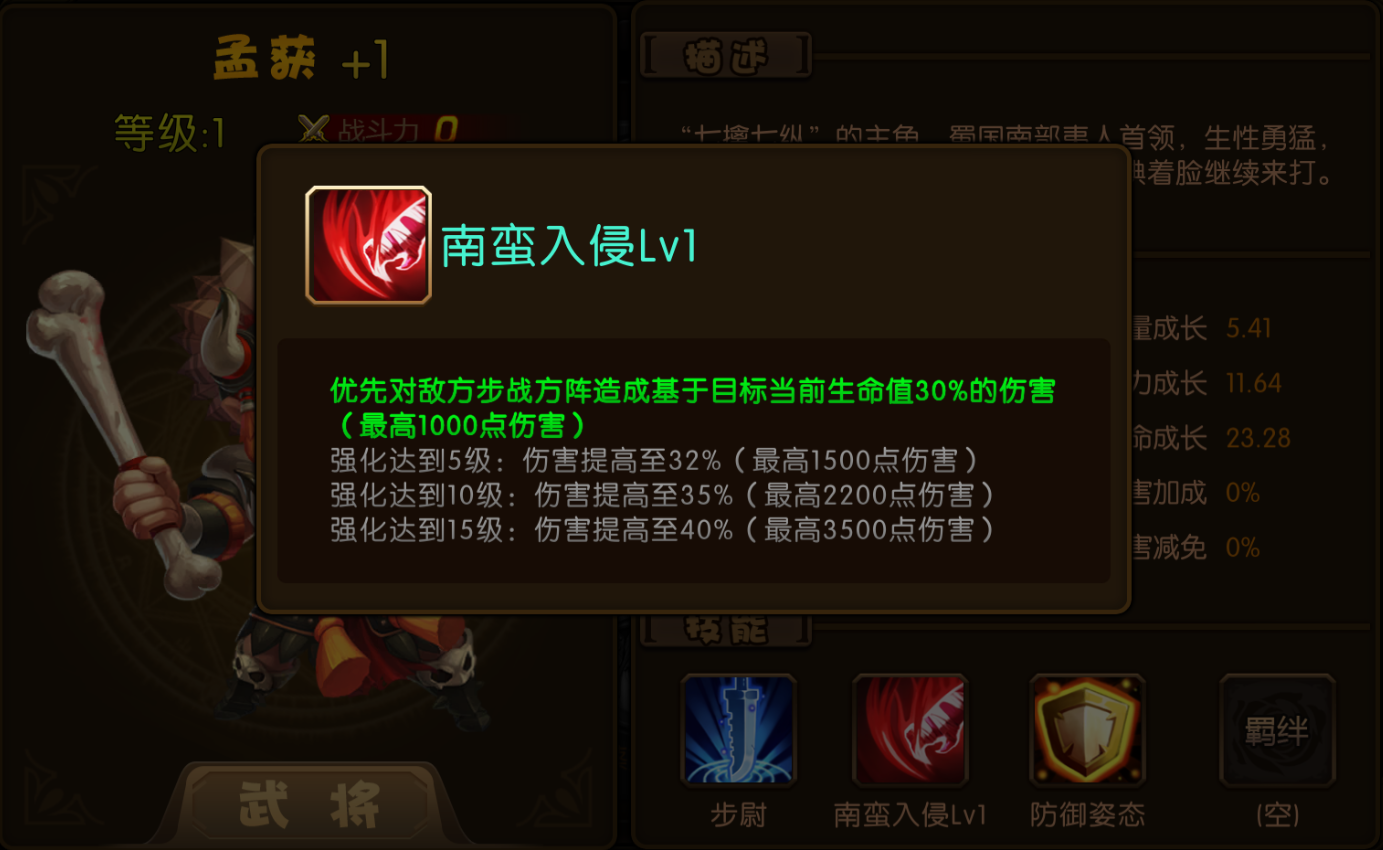Click the green skill effect description text
Viewport: 1383px width, 850px height.
tap(692, 407)
